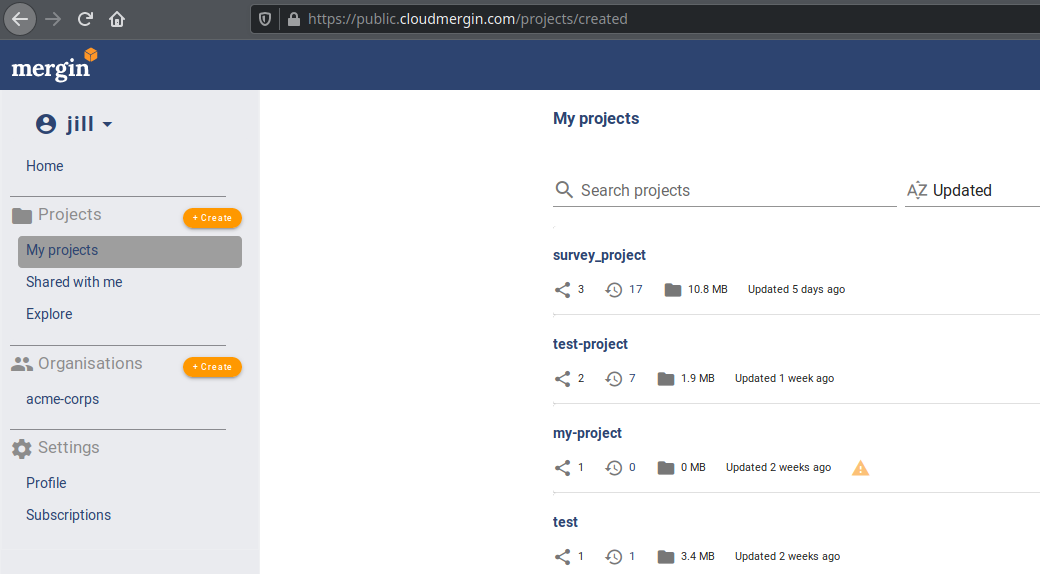Click the Projects section label
Screen dimensions: 1040x574
(70, 214)
